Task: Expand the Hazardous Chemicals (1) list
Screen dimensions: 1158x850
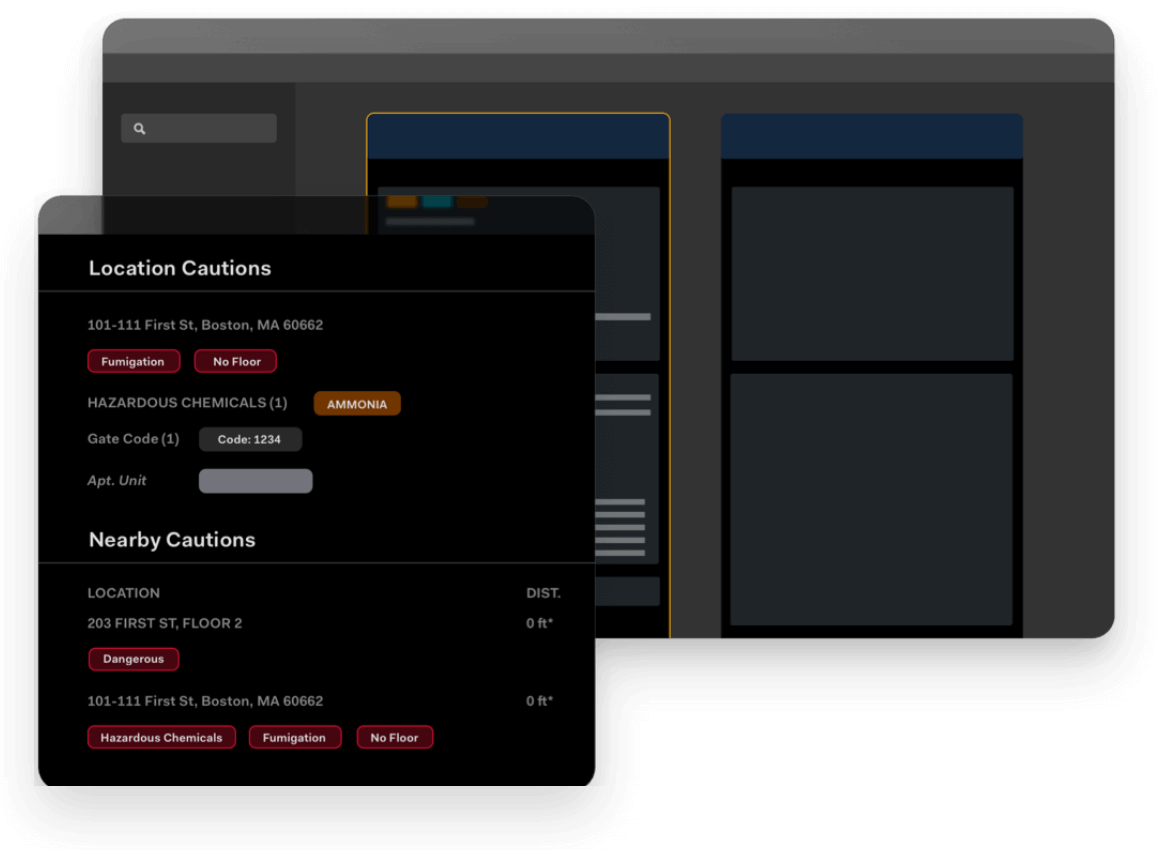Action: (186, 402)
